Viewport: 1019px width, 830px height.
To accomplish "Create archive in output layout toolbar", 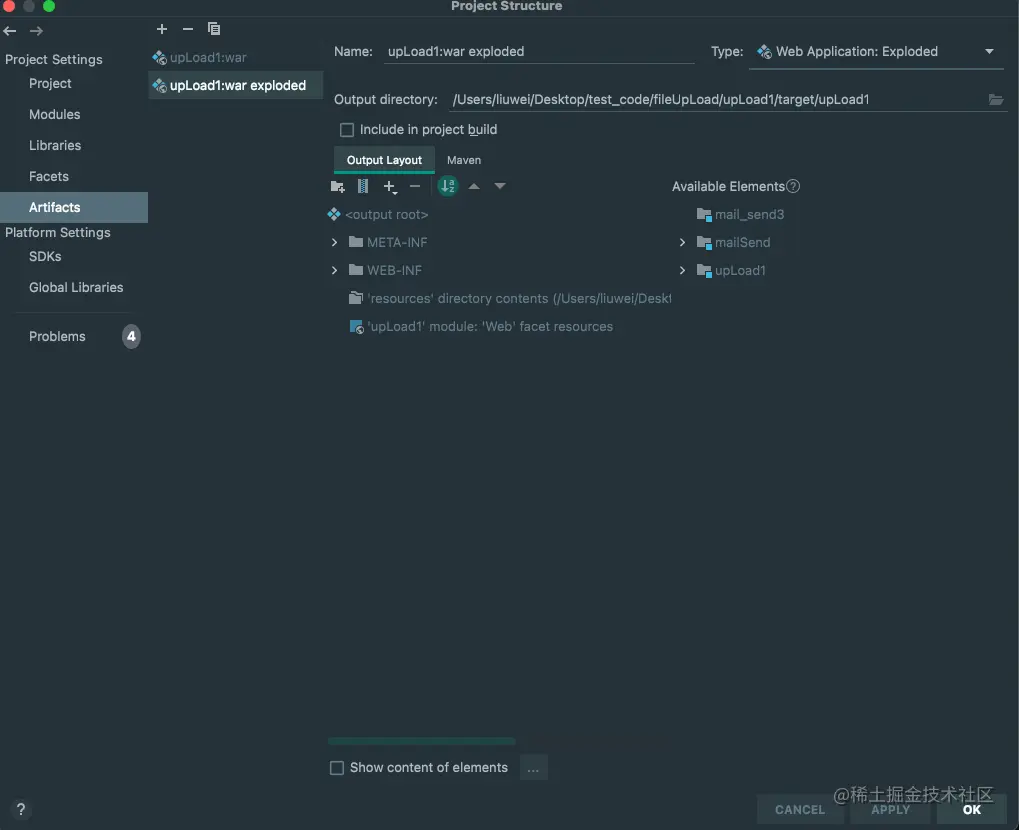I will point(363,187).
